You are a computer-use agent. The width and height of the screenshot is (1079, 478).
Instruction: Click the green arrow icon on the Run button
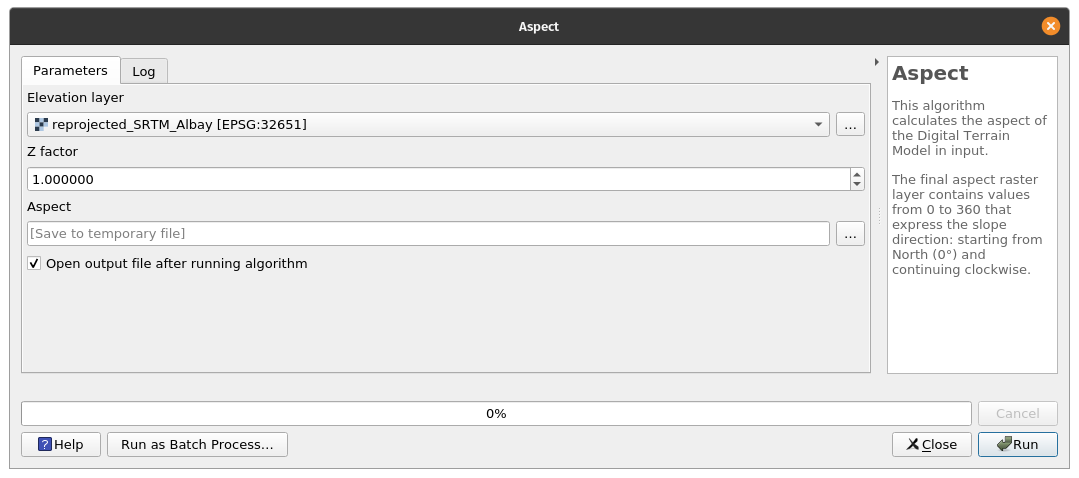point(1004,444)
